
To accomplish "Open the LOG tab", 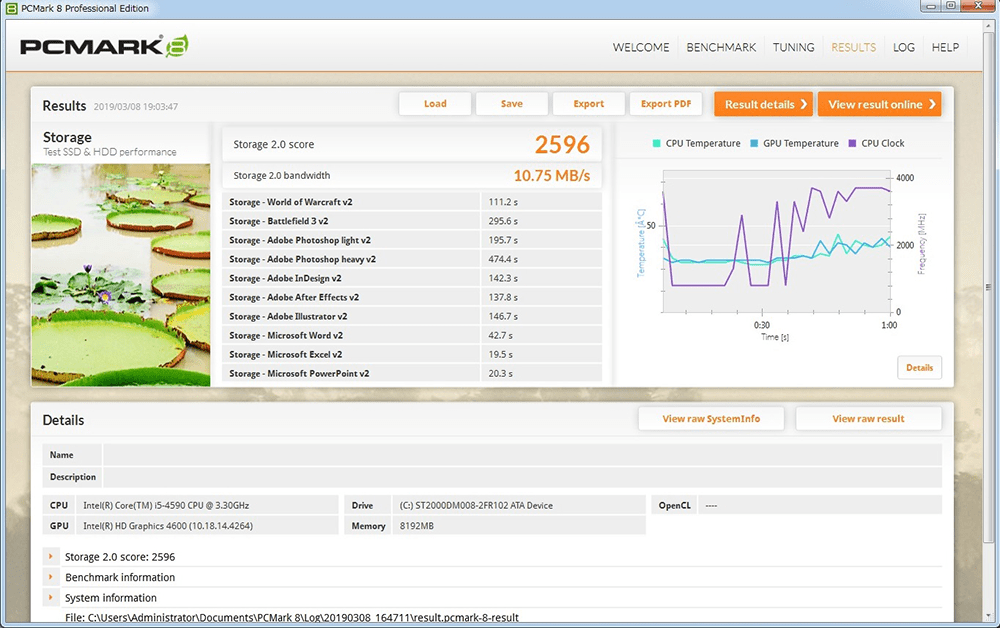I will [904, 47].
